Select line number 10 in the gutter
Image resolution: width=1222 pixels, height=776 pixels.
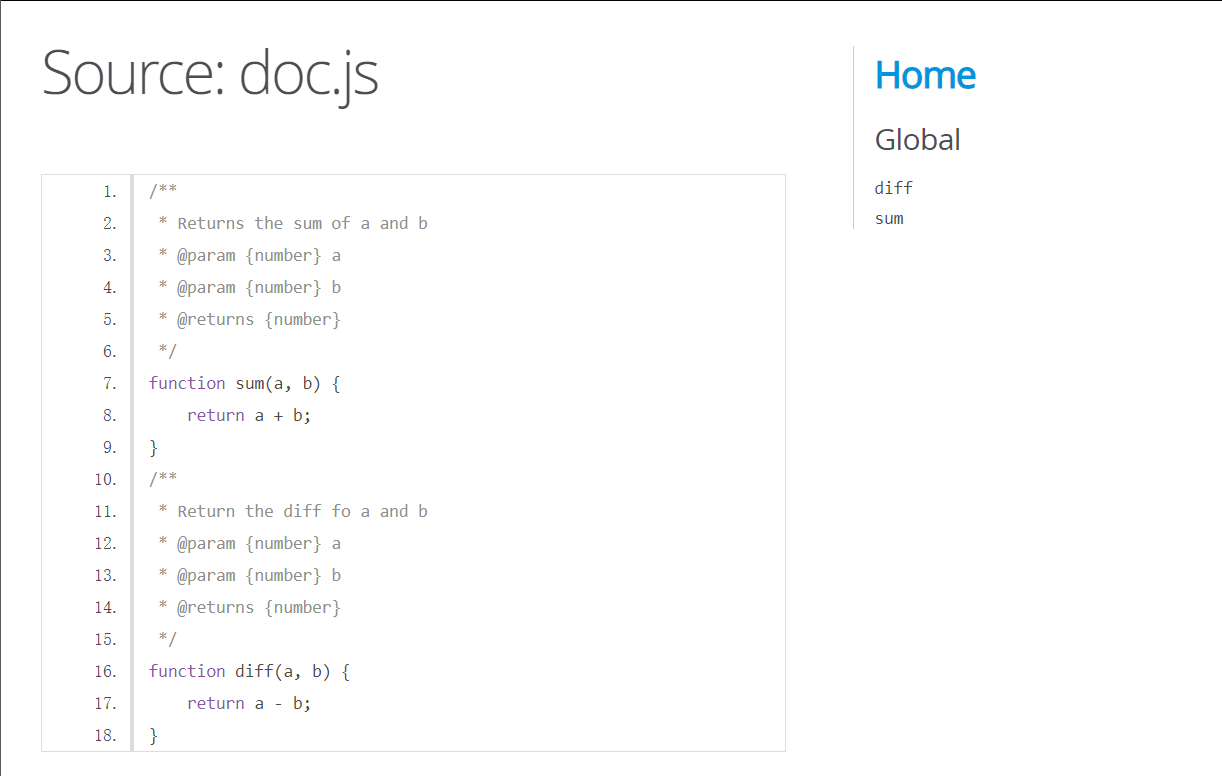105,480
